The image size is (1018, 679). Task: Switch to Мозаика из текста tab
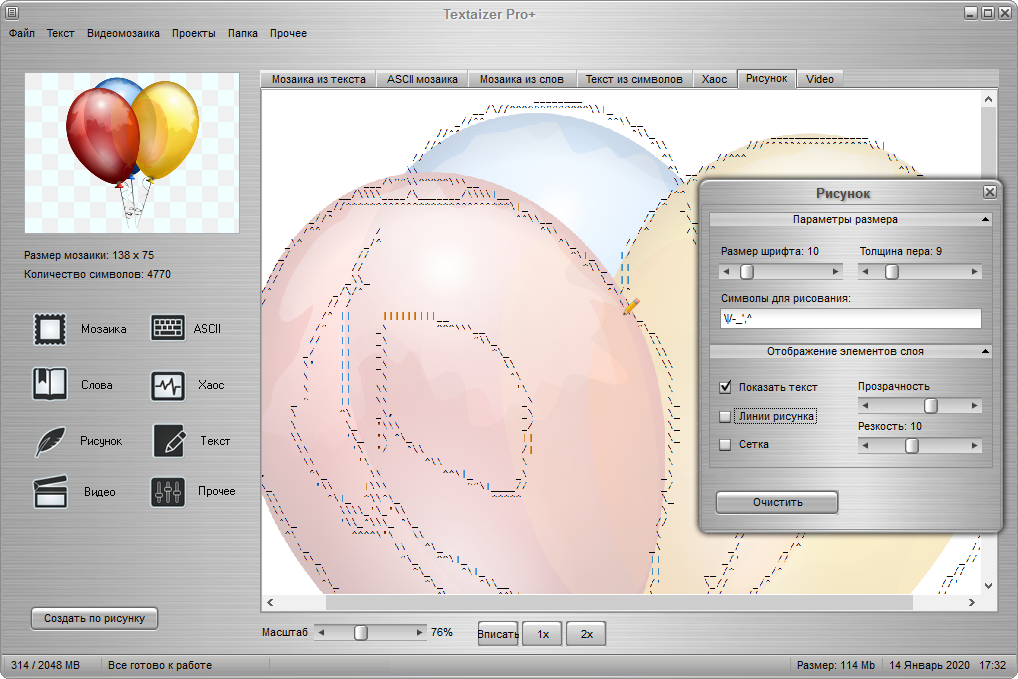click(x=319, y=79)
